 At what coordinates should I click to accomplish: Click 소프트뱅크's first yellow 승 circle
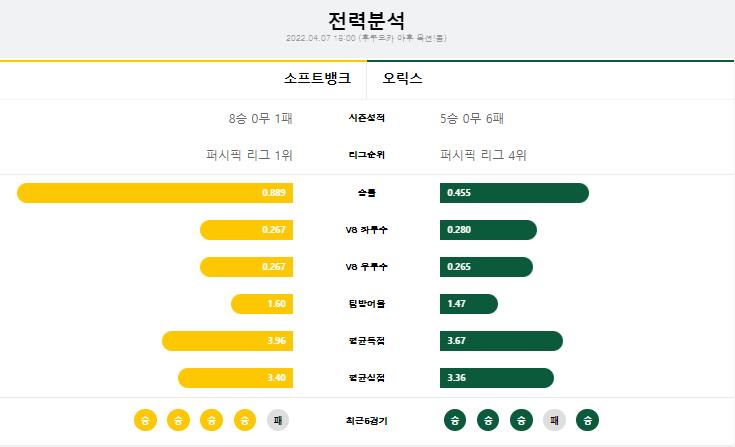pos(145,420)
